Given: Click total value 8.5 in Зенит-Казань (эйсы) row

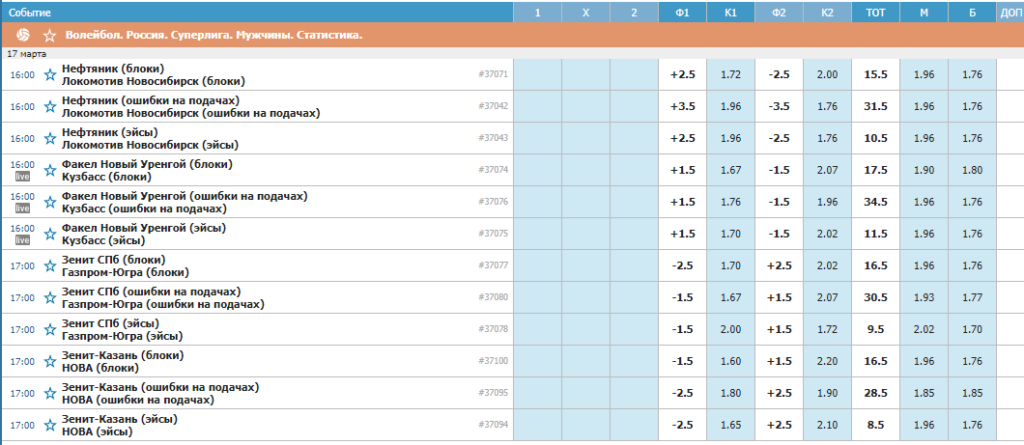Looking at the screenshot, I should (876, 425).
